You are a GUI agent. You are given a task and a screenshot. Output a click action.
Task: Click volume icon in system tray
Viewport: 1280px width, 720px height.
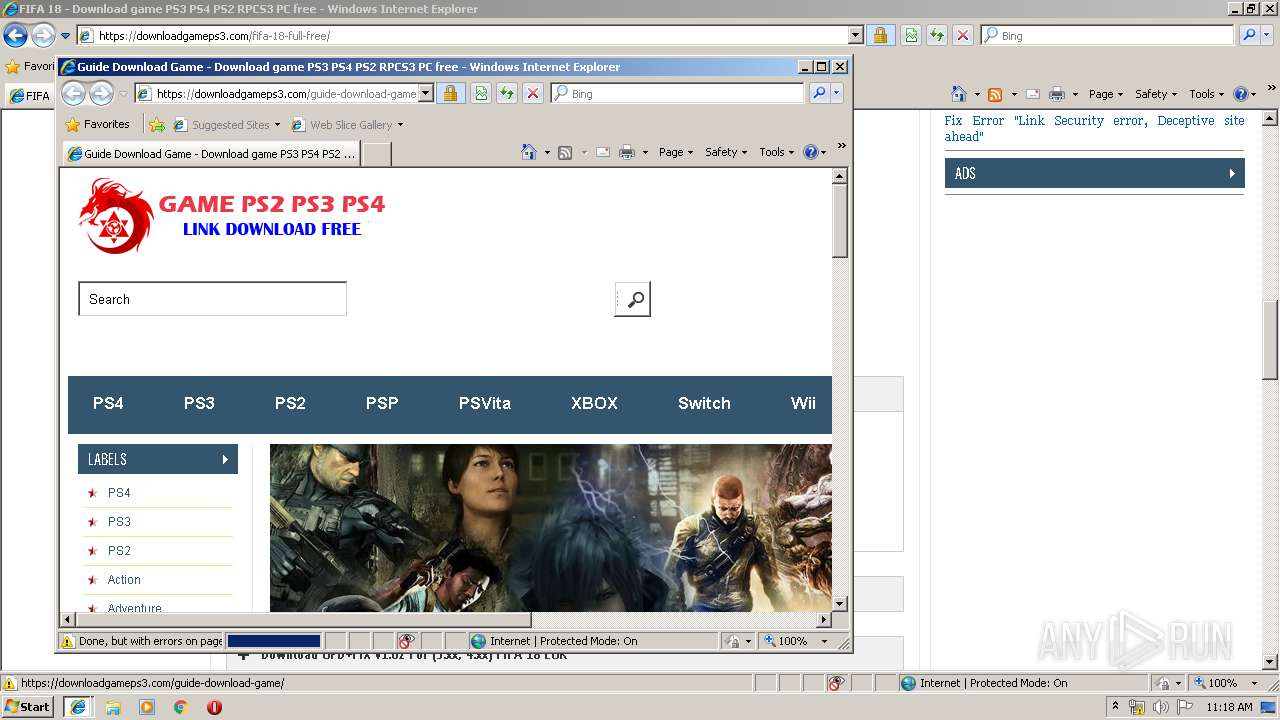[1160, 707]
